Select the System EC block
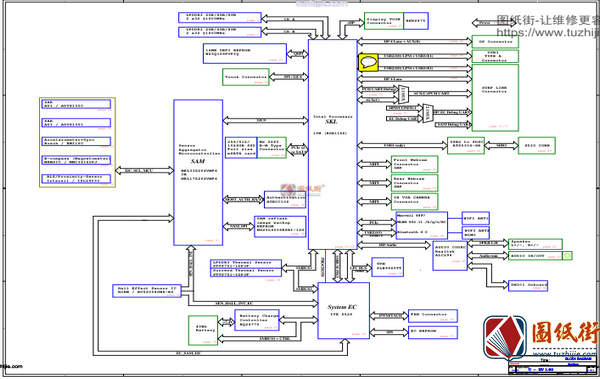 point(344,310)
